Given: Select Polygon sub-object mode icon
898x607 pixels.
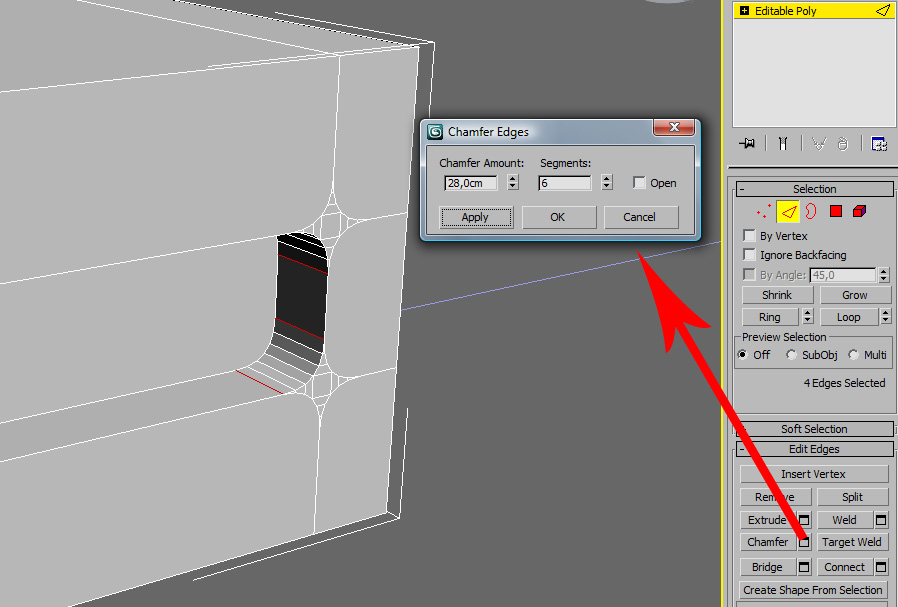Looking at the screenshot, I should point(836,211).
